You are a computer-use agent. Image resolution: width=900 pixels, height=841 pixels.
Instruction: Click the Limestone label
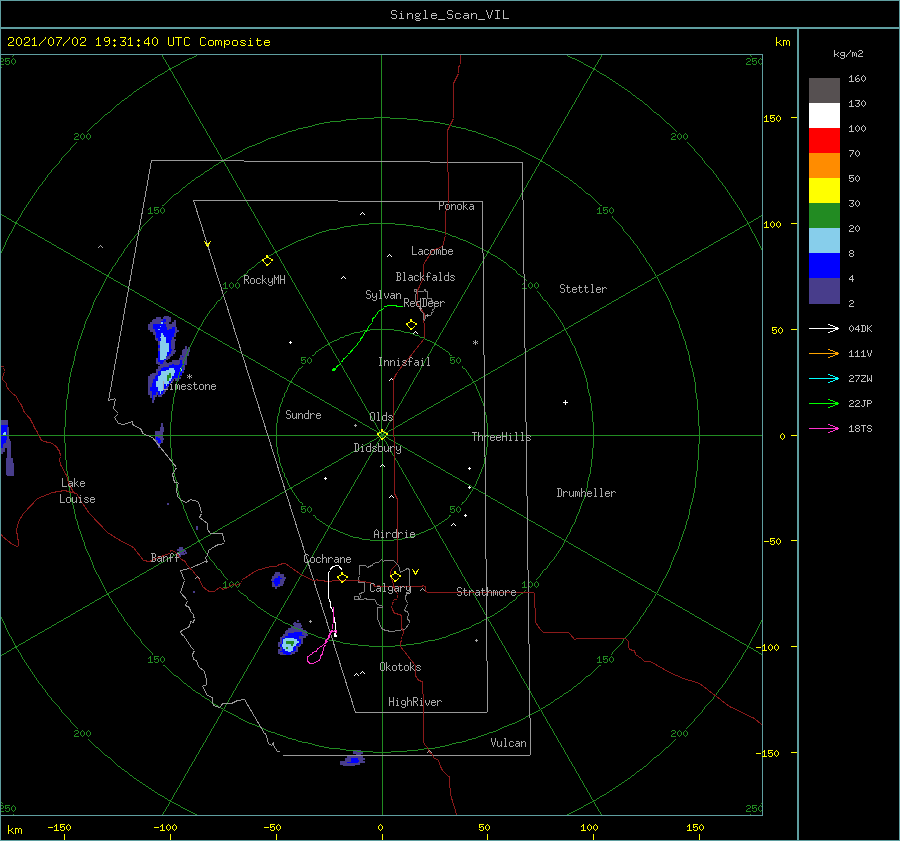click(189, 386)
